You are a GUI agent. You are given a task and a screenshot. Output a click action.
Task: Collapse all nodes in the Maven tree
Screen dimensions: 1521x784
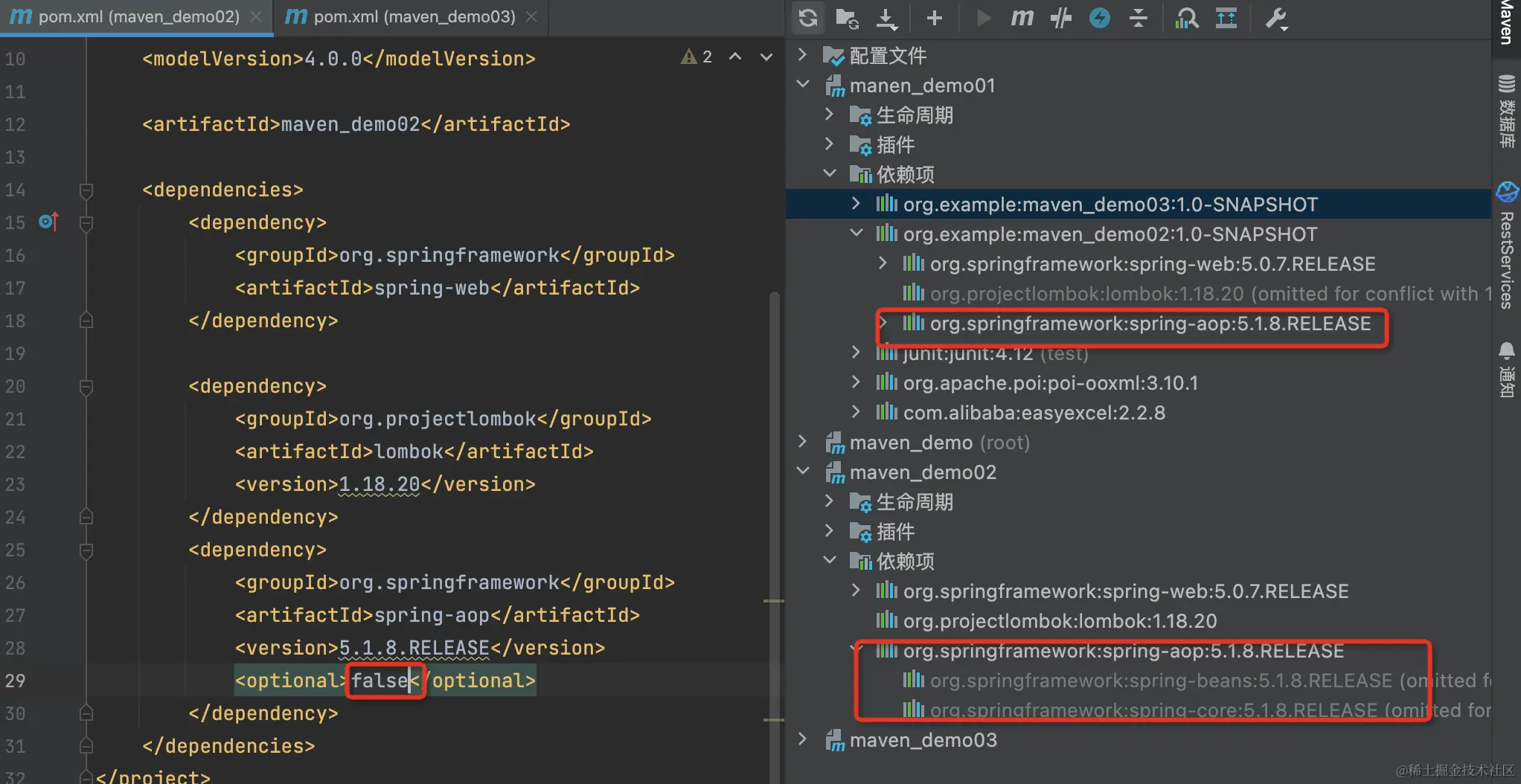click(1139, 17)
